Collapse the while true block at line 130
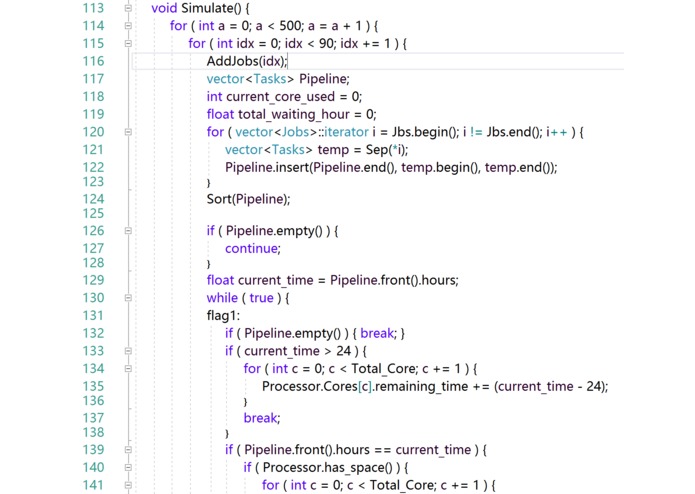This screenshot has height=494, width=695. pyautogui.click(x=128, y=298)
